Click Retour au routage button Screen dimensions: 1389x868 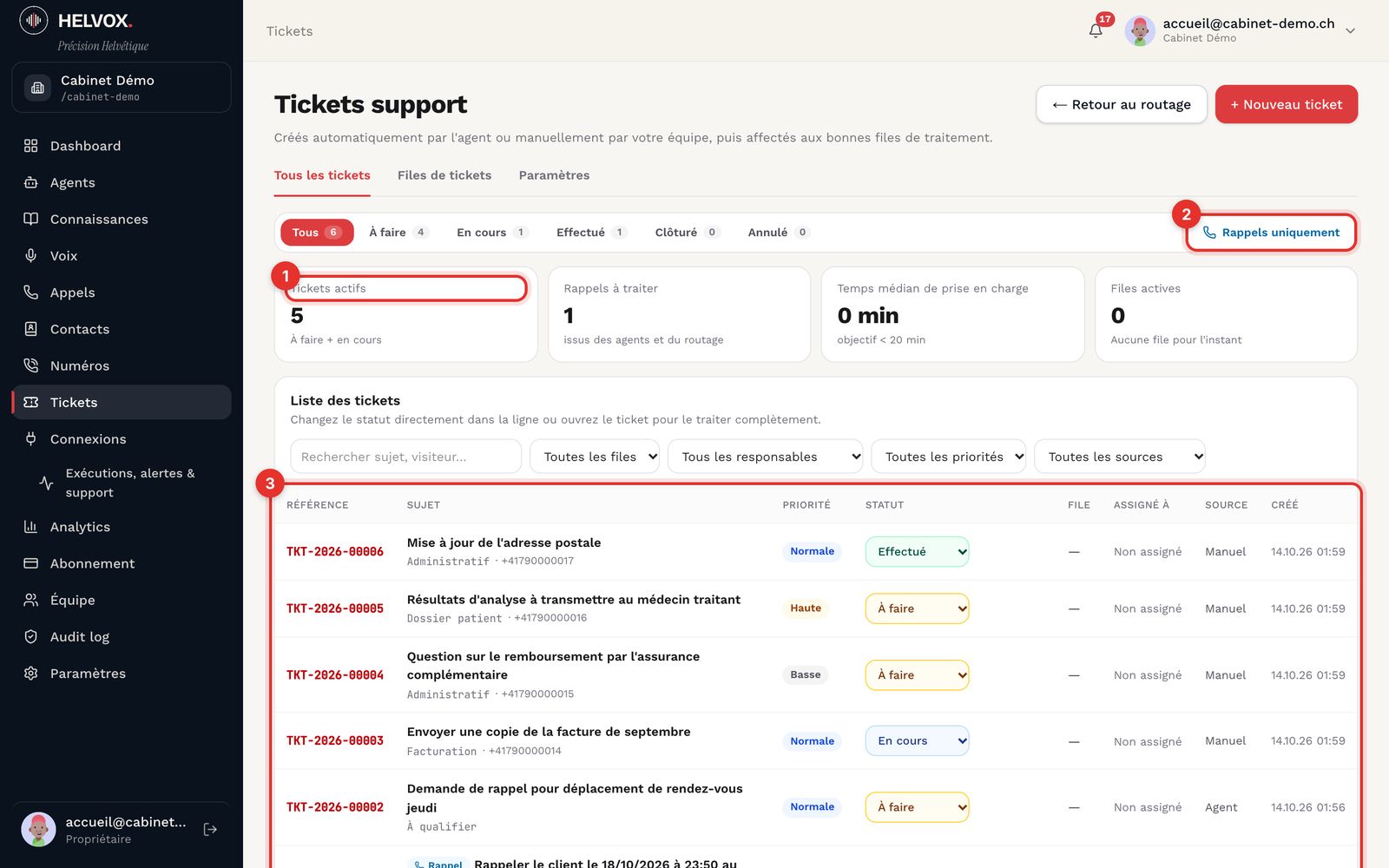(x=1122, y=104)
